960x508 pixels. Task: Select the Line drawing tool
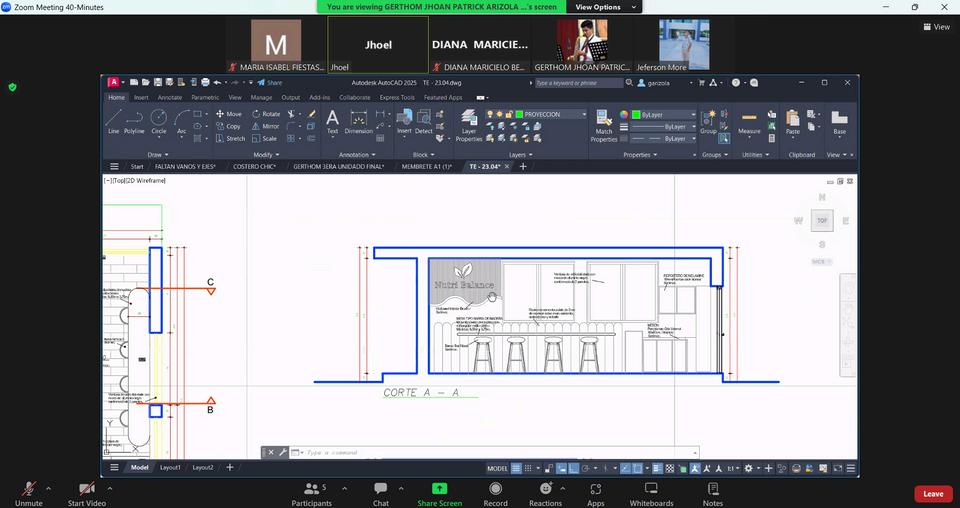point(114,122)
